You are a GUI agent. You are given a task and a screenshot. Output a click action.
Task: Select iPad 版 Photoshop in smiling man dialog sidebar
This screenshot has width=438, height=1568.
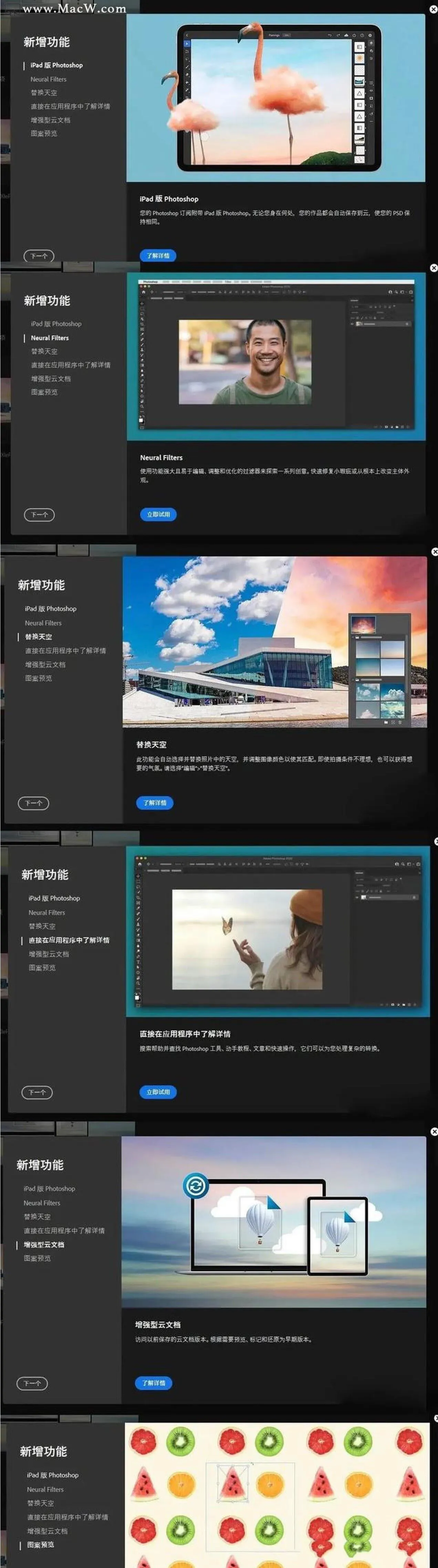click(56, 324)
